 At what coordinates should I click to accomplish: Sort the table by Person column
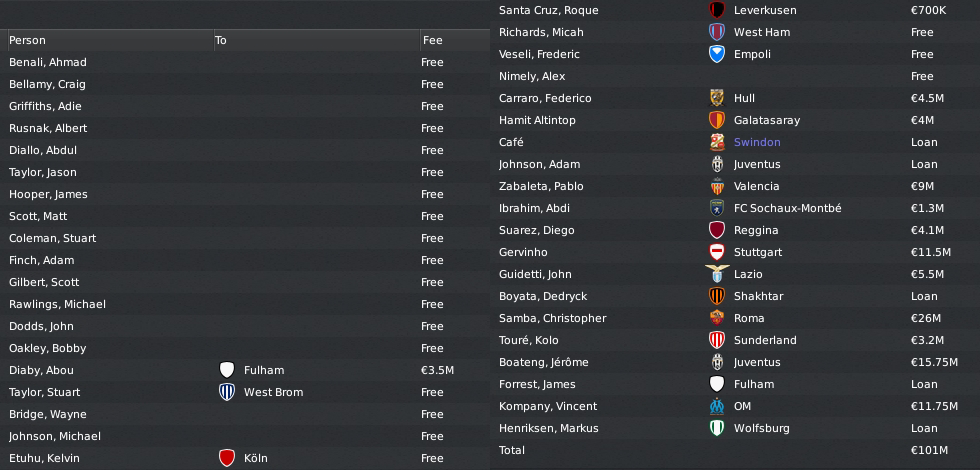click(34, 41)
